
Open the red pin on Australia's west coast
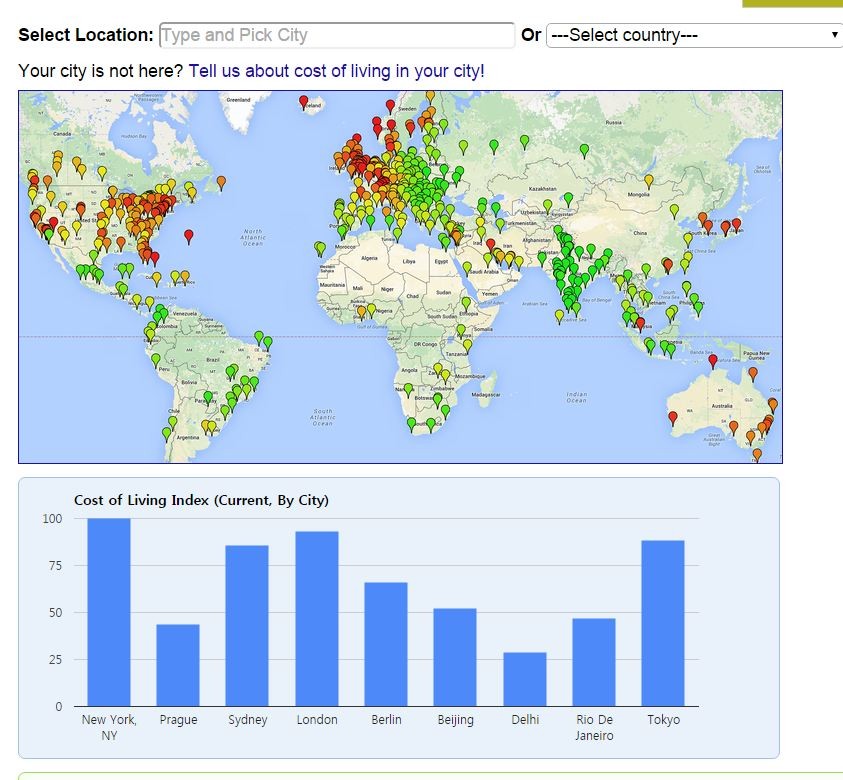[672, 416]
